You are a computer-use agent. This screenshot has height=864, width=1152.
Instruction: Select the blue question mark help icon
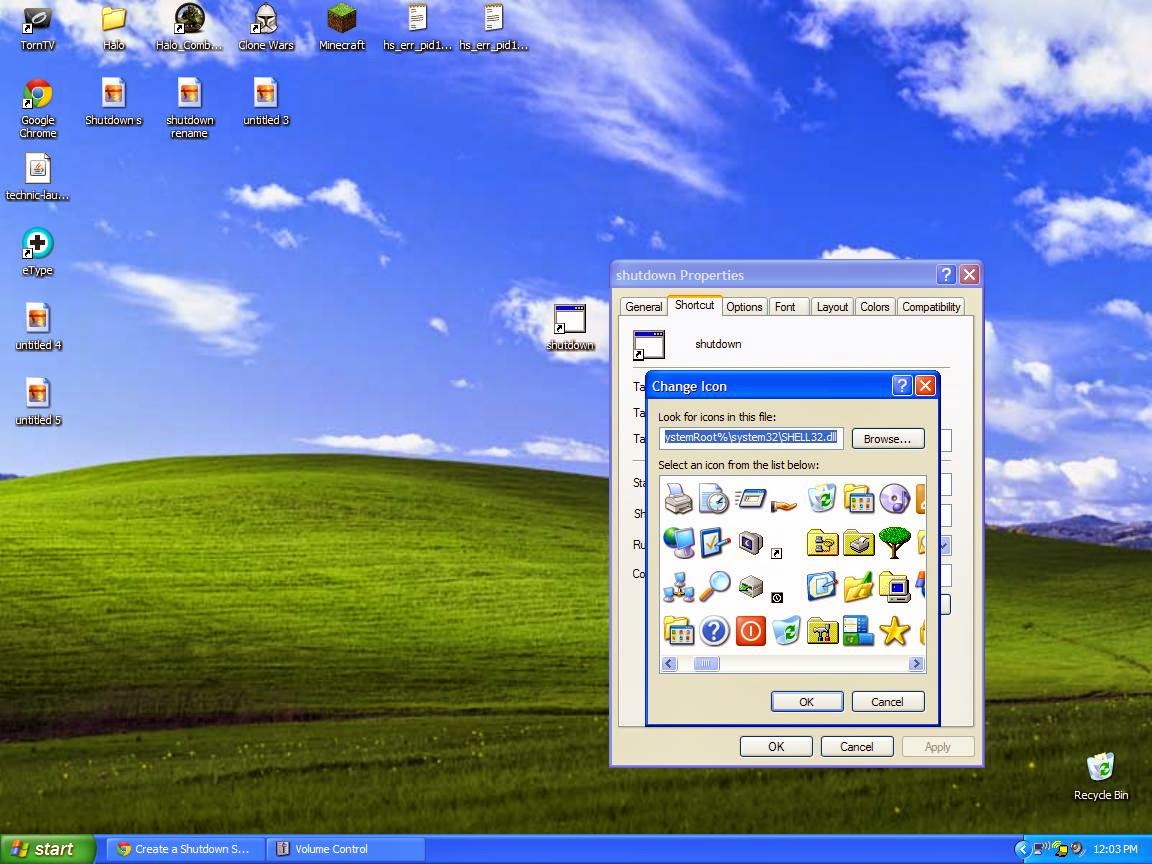pyautogui.click(x=714, y=631)
